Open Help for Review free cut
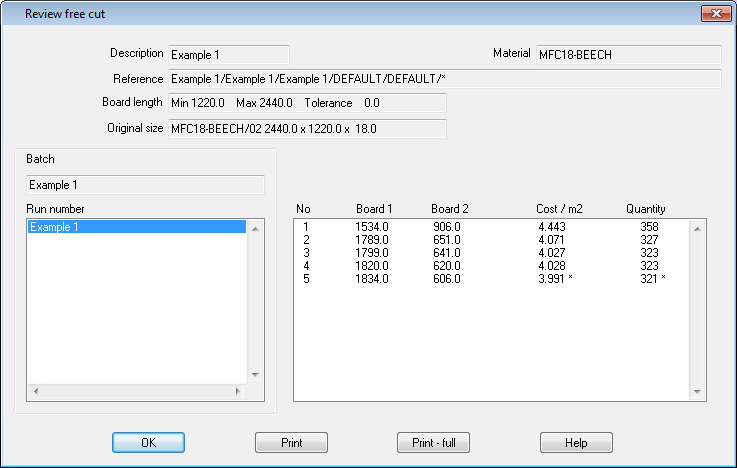737x468 pixels. click(x=576, y=443)
